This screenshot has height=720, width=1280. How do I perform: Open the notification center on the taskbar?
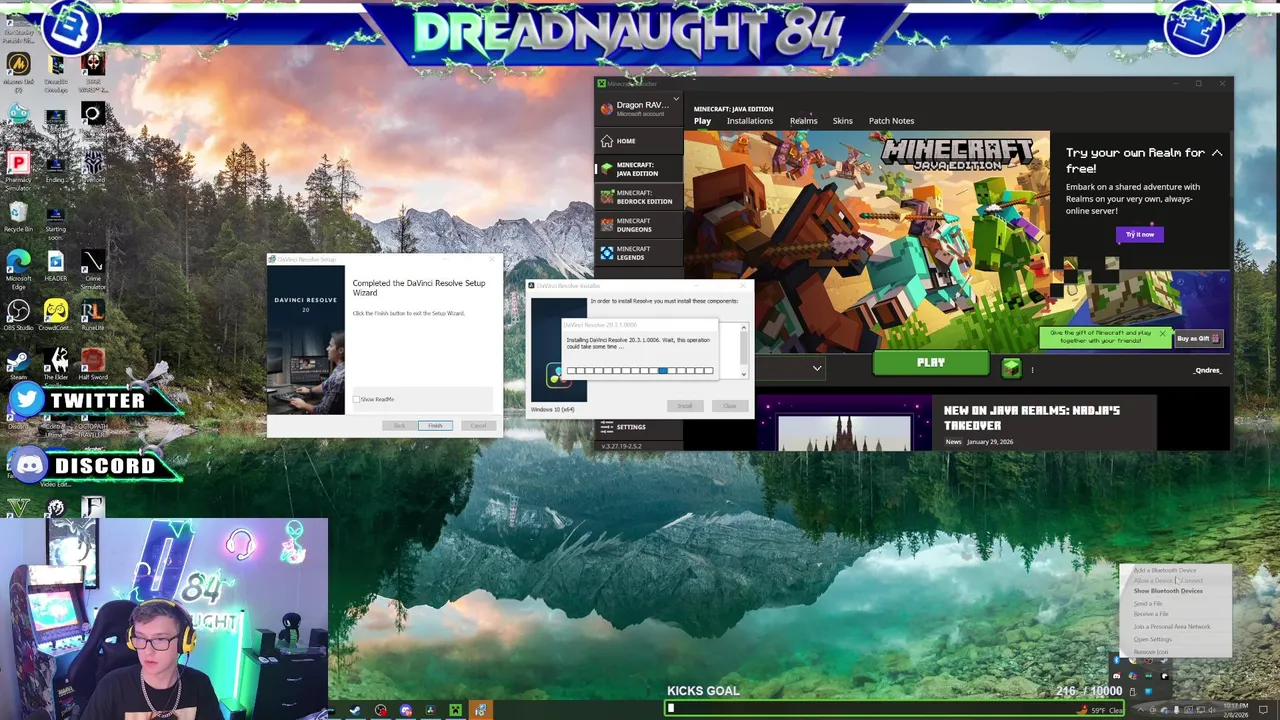point(1264,711)
